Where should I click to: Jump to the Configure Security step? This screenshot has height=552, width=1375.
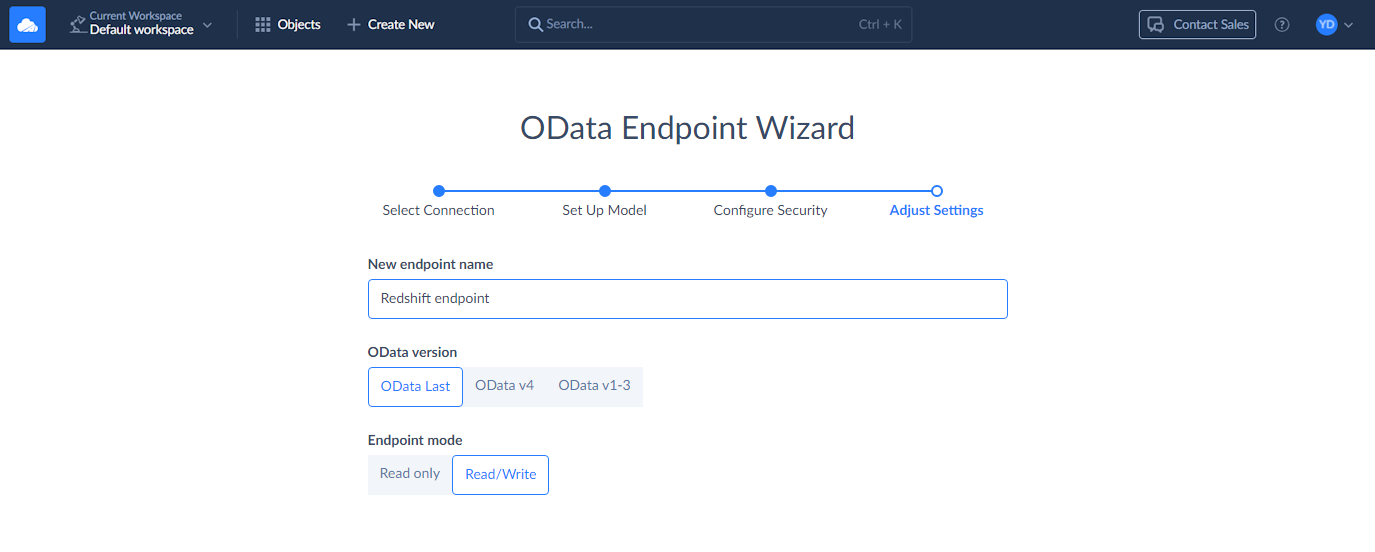tap(770, 191)
